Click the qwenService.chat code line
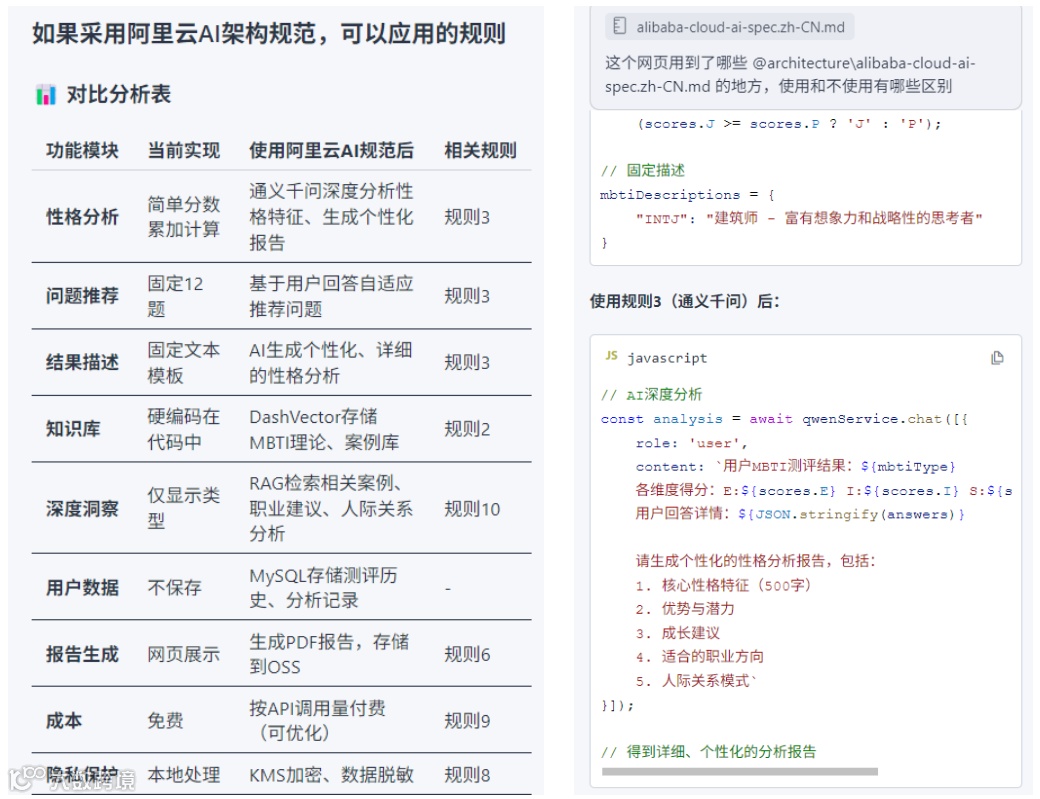 784,419
